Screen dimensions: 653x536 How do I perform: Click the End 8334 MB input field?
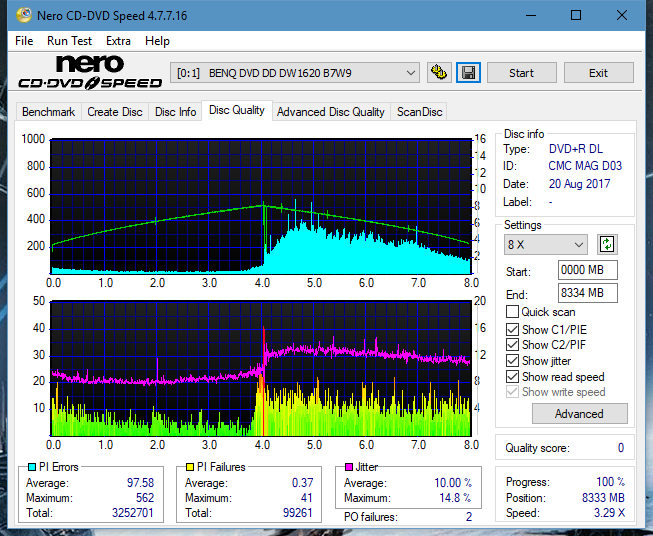588,293
